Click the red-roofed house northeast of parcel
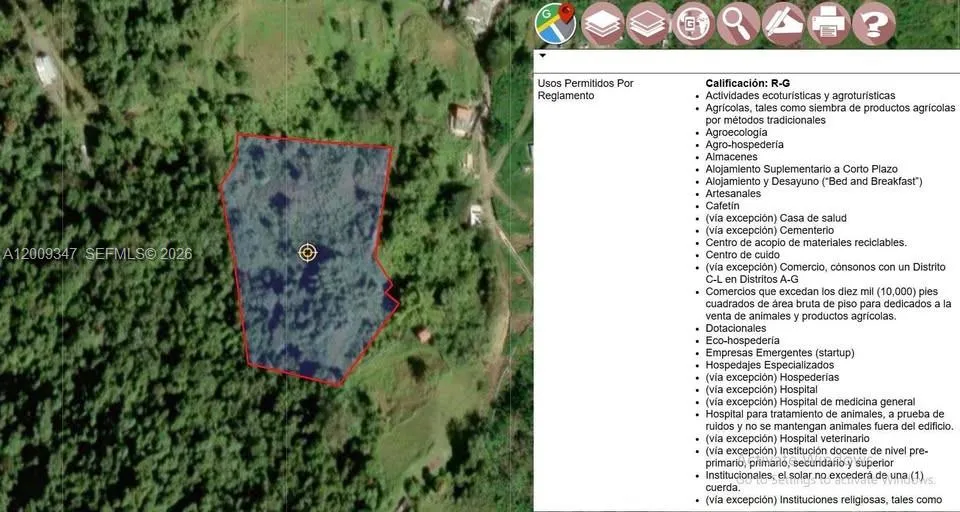Screen dimensions: 960x512 [462, 119]
